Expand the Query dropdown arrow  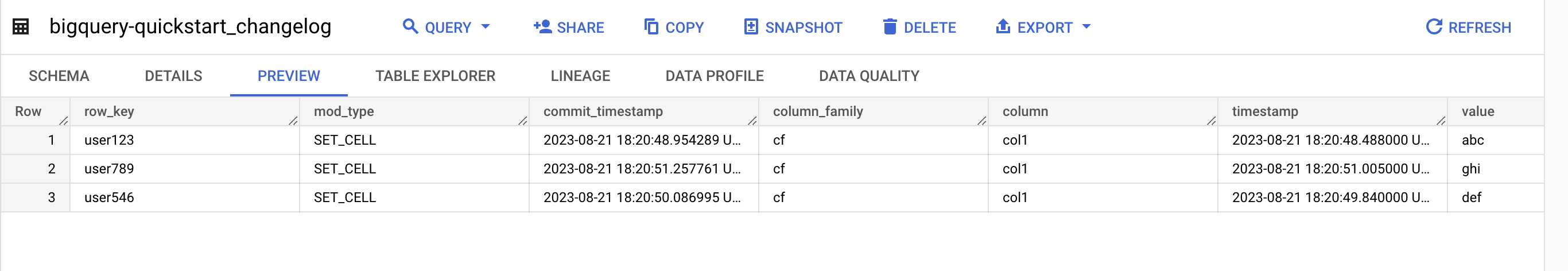[485, 27]
